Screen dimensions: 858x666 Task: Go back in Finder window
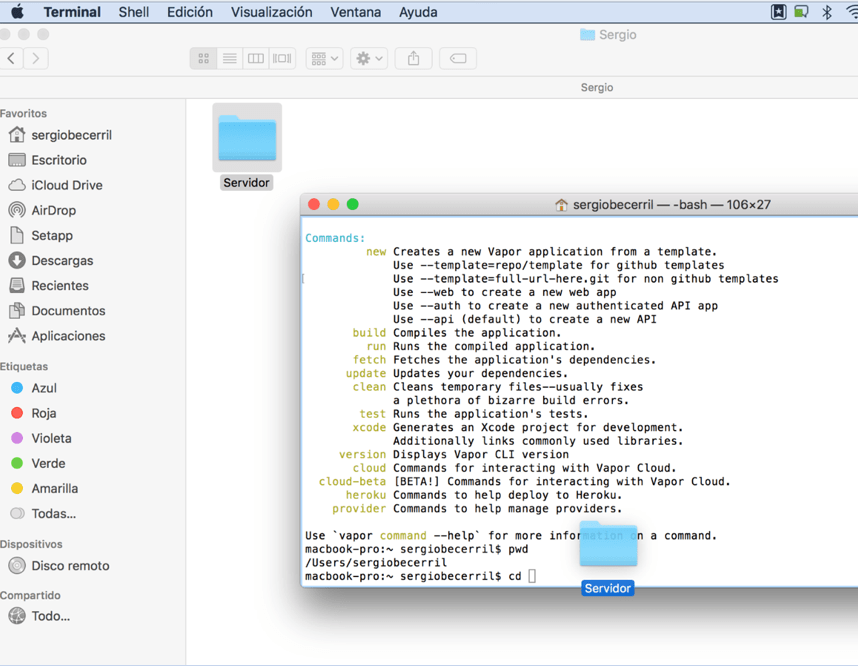(11, 58)
